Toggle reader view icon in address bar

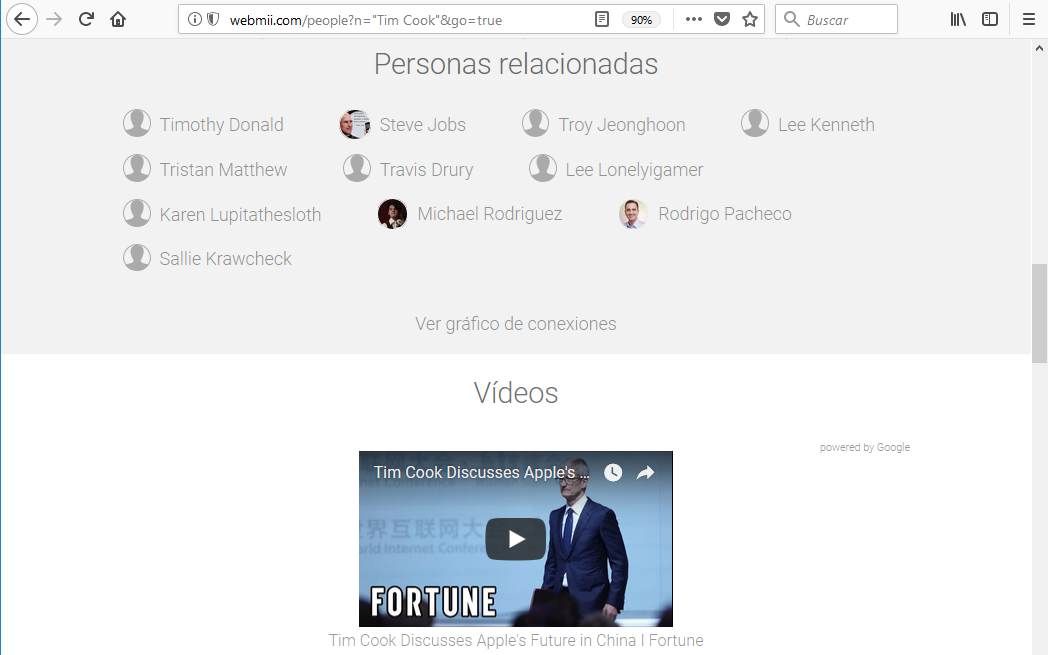(602, 19)
